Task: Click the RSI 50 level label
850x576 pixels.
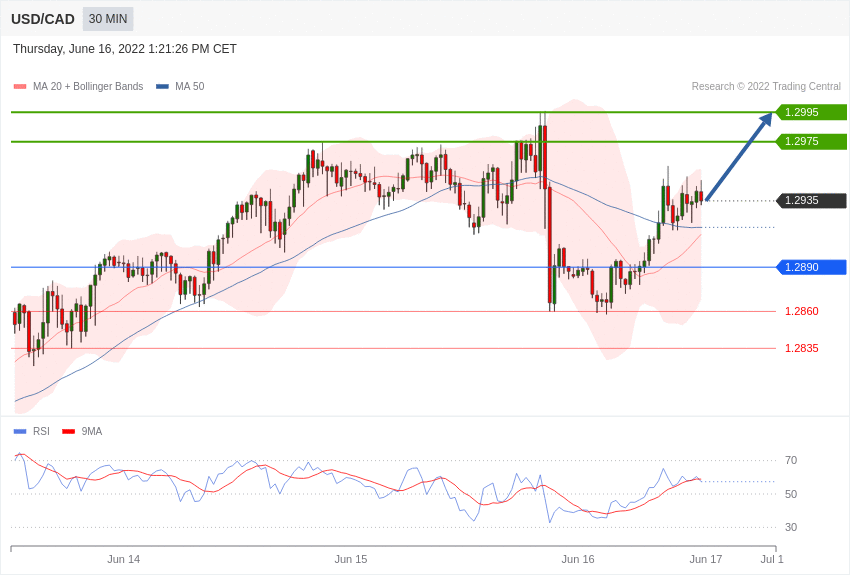Action: [791, 494]
